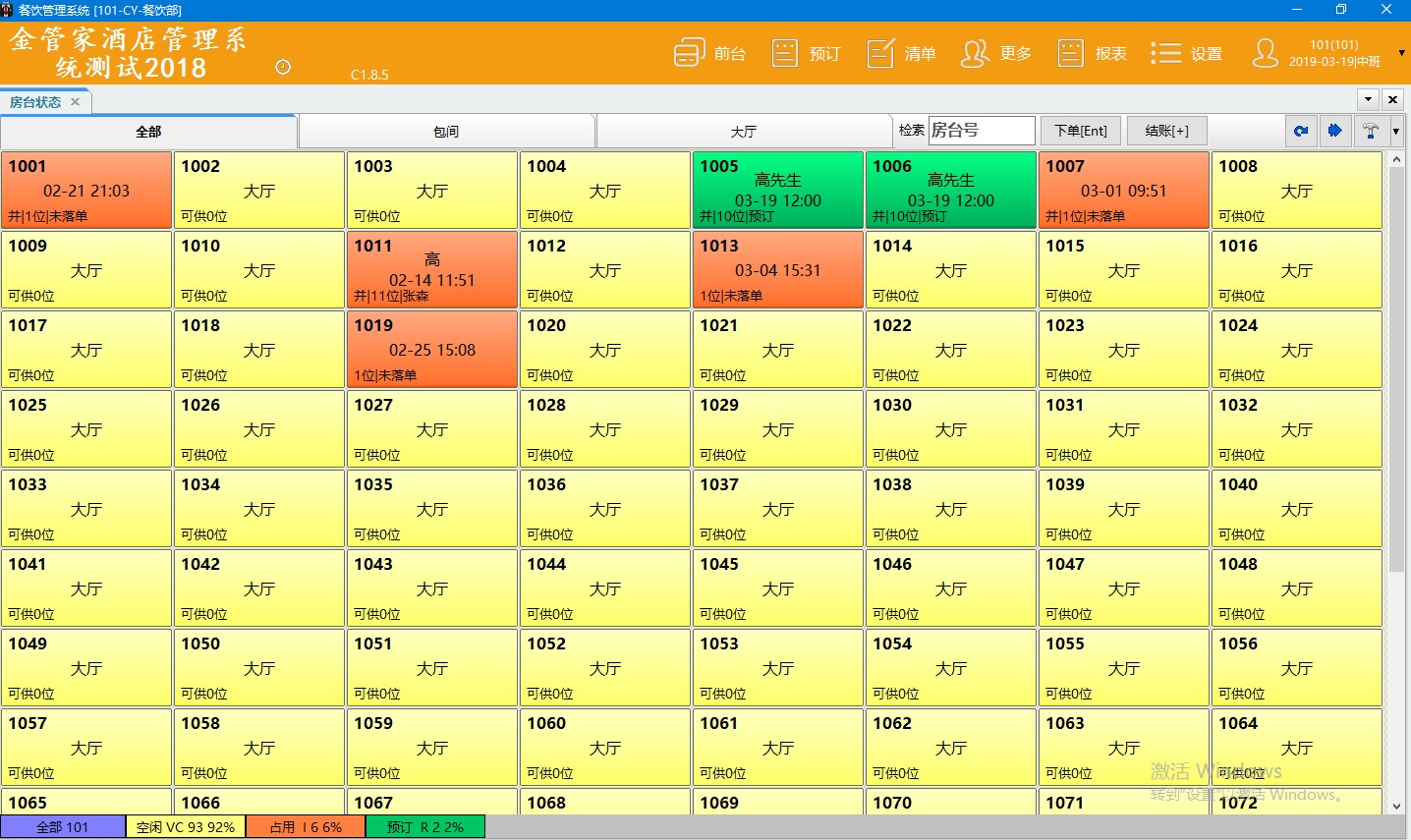Image resolution: width=1411 pixels, height=840 pixels.
Task: Select free table 1040
Action: pyautogui.click(x=1297, y=509)
